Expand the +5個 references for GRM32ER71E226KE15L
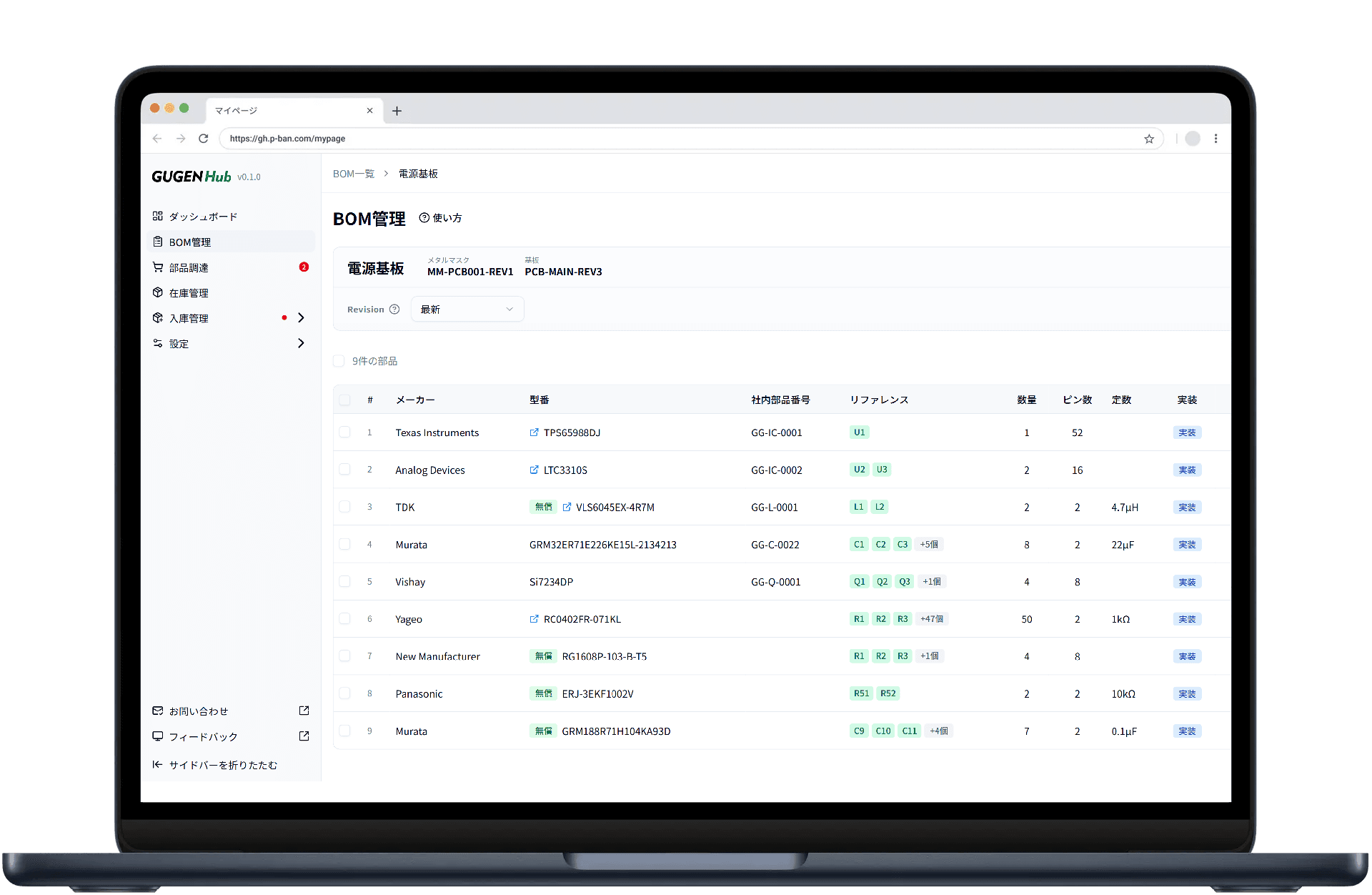 click(x=929, y=544)
